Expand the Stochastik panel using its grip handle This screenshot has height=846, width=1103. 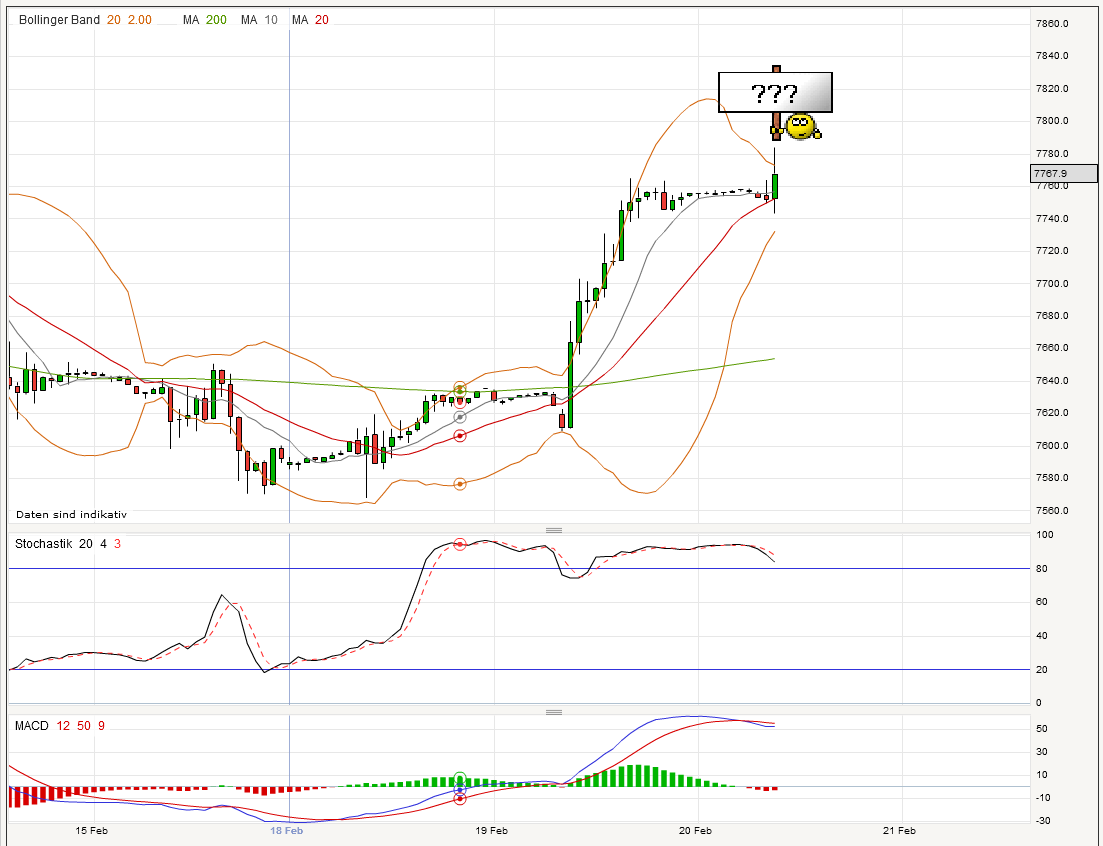click(x=554, y=530)
